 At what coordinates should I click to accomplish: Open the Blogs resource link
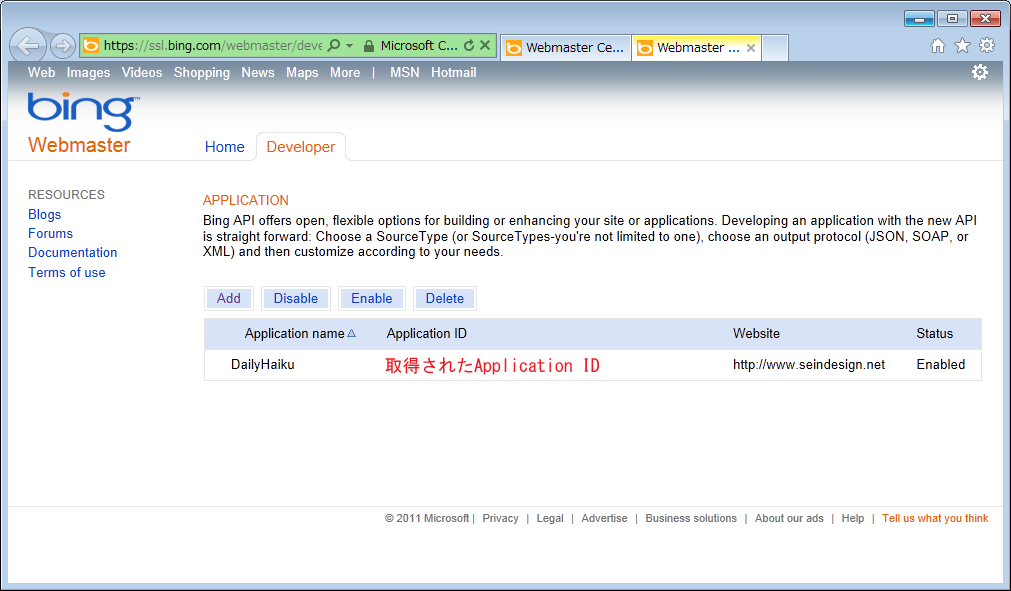[x=44, y=215]
